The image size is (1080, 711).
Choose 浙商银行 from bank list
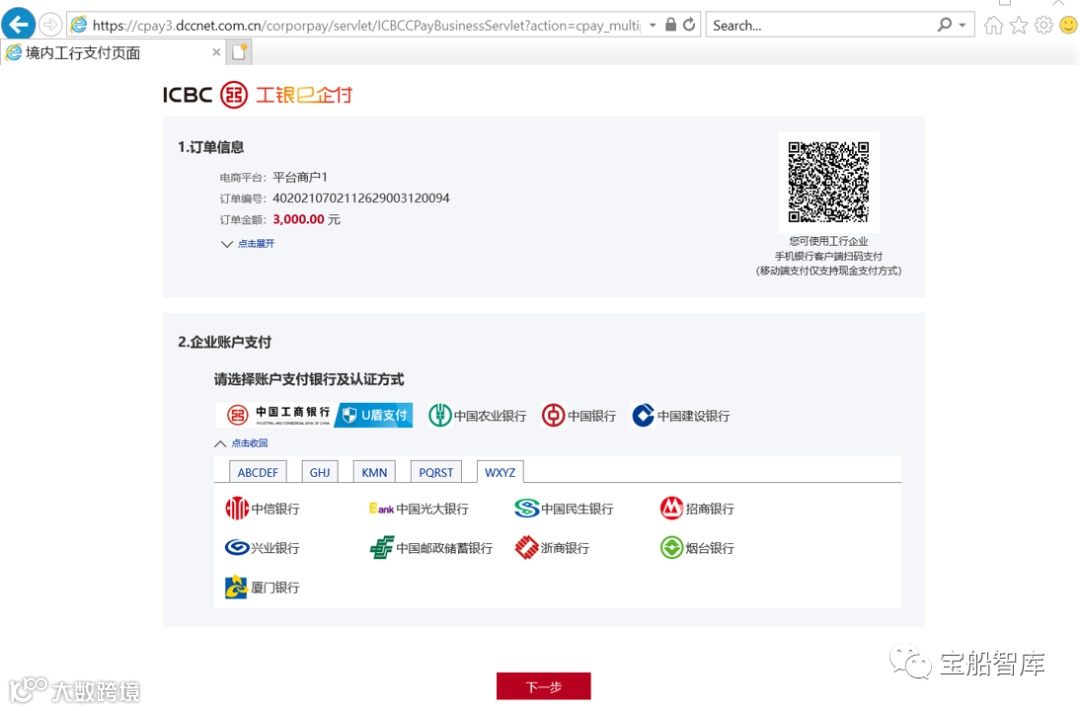[552, 548]
